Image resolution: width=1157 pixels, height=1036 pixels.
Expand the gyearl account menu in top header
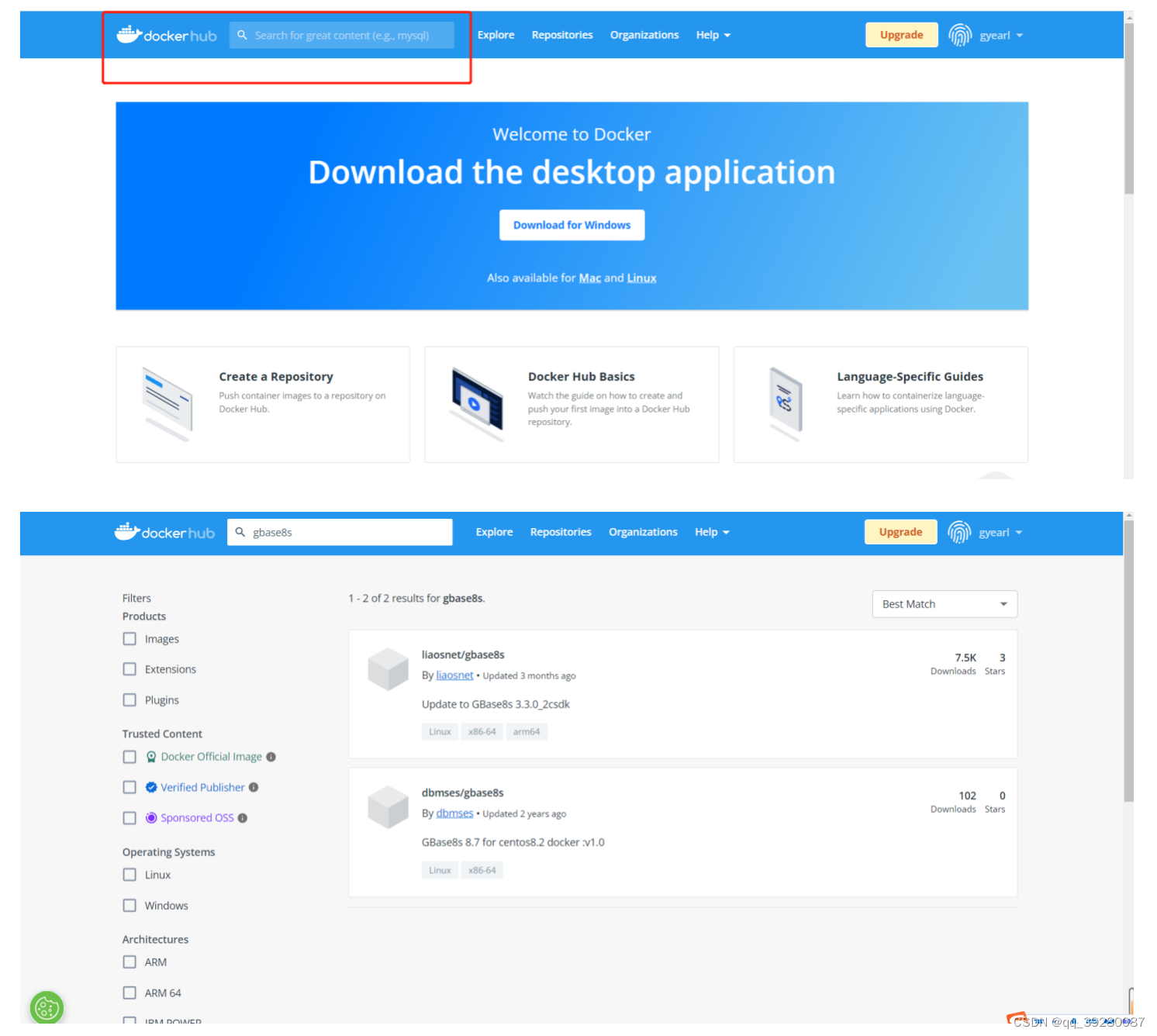pos(1001,36)
